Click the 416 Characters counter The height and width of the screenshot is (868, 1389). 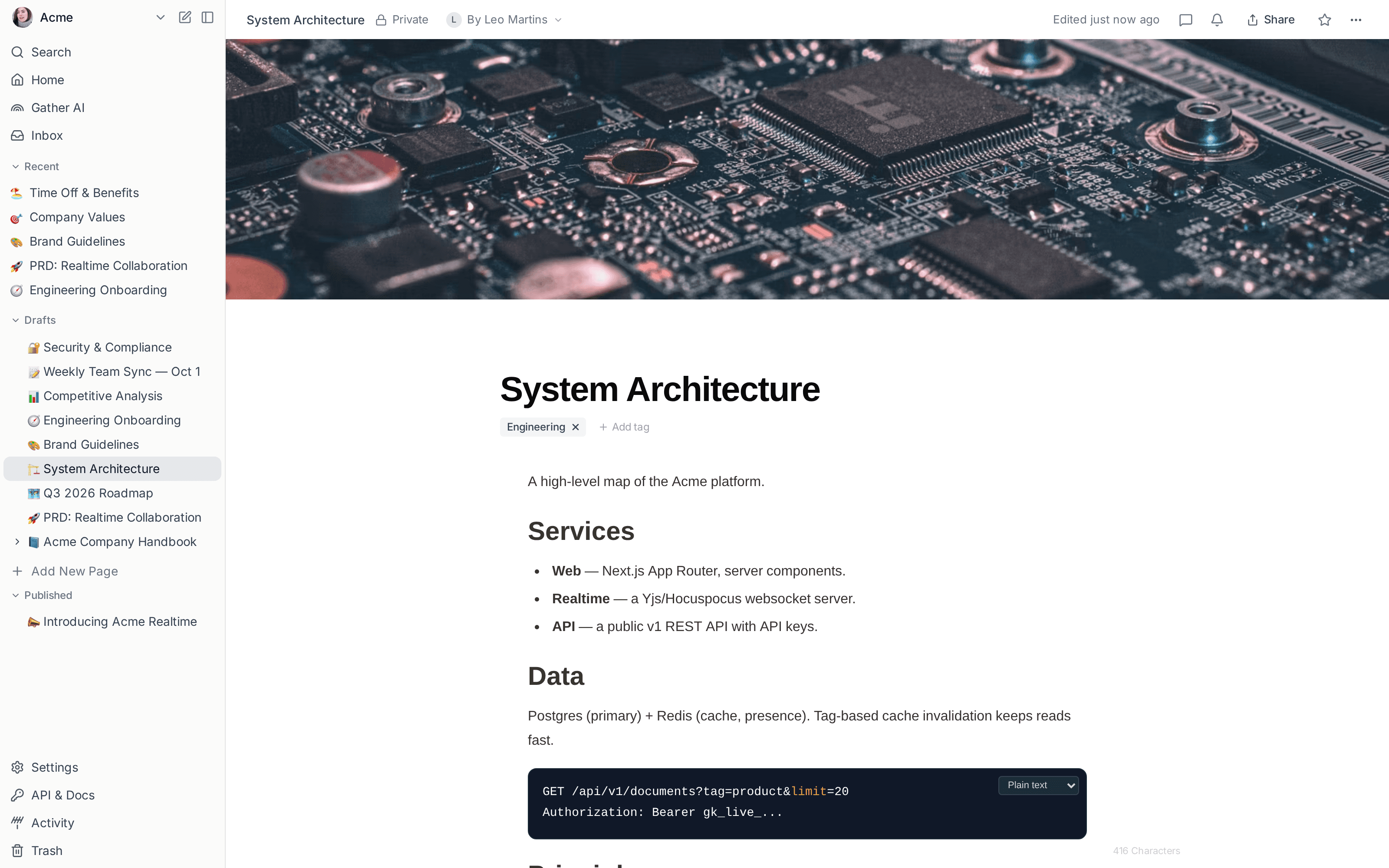coord(1146,851)
